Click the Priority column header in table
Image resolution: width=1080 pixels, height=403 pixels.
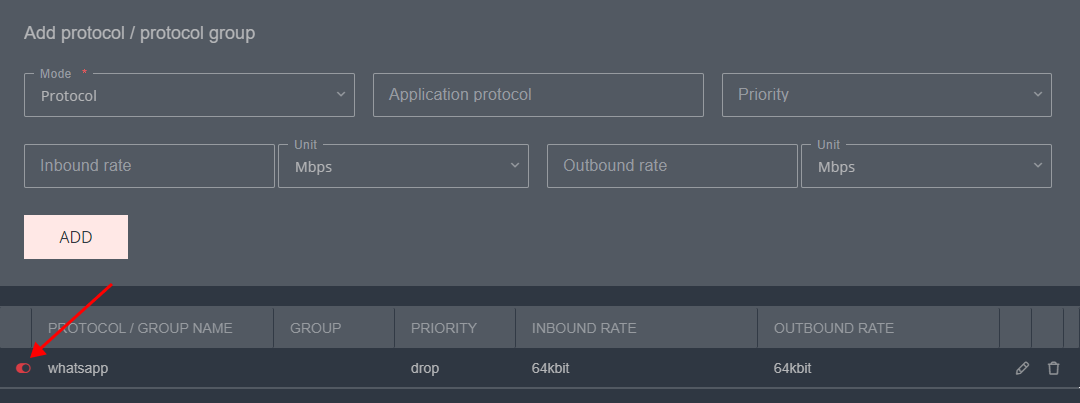443,328
